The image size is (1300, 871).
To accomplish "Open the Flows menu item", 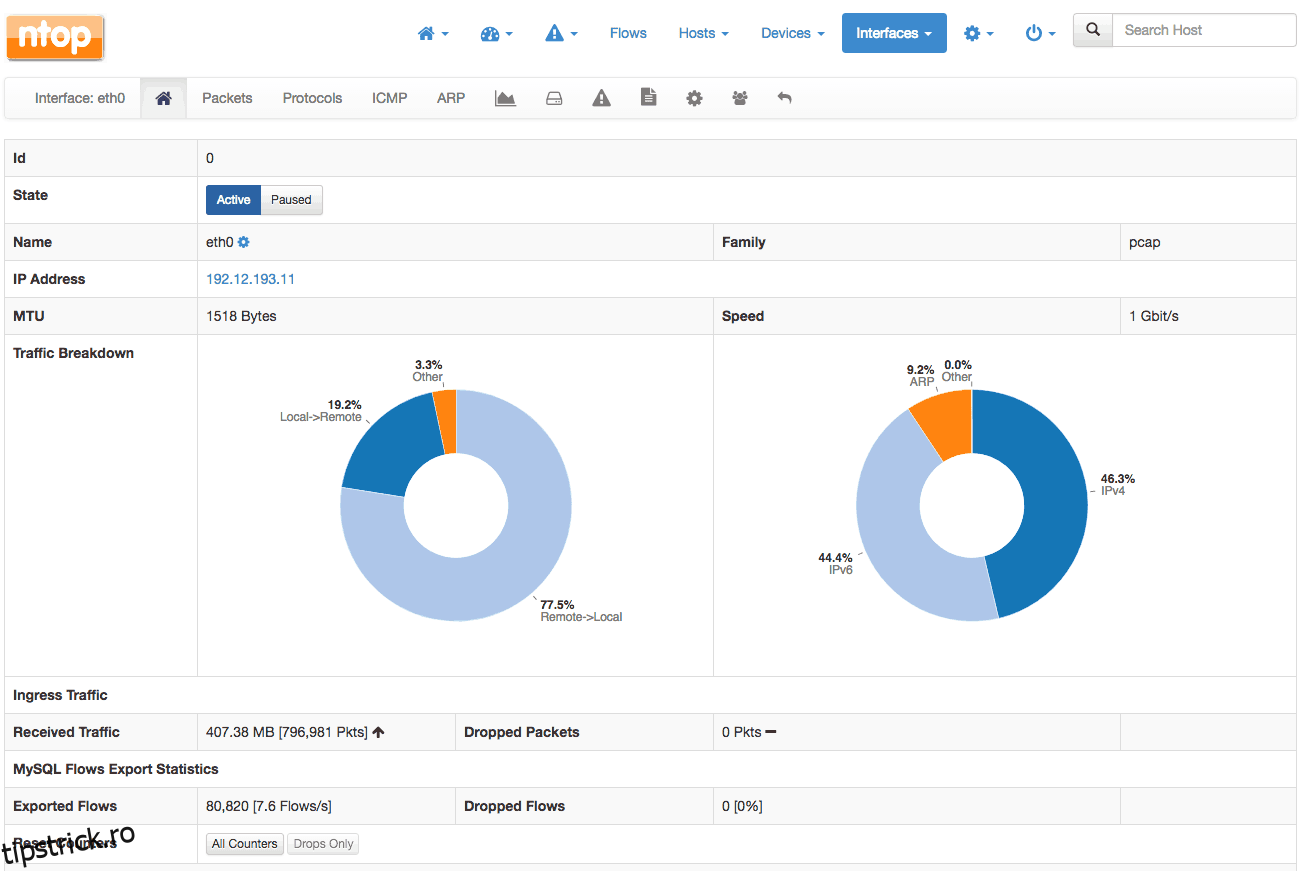I will (x=628, y=33).
